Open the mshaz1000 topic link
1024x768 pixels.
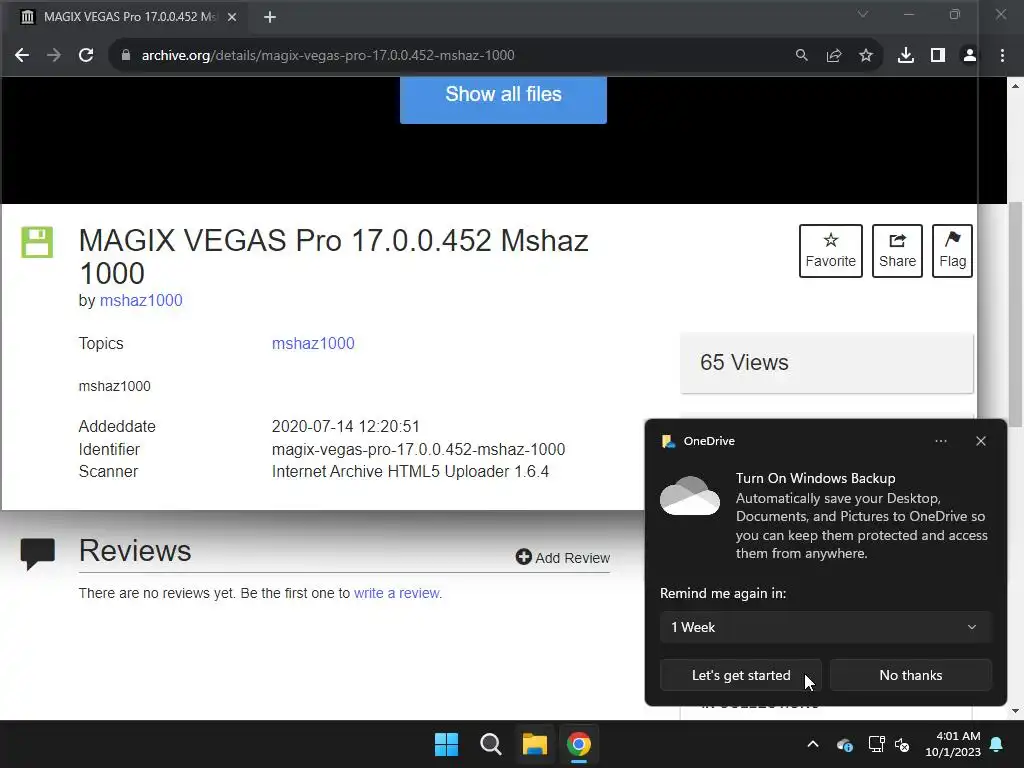tap(313, 344)
